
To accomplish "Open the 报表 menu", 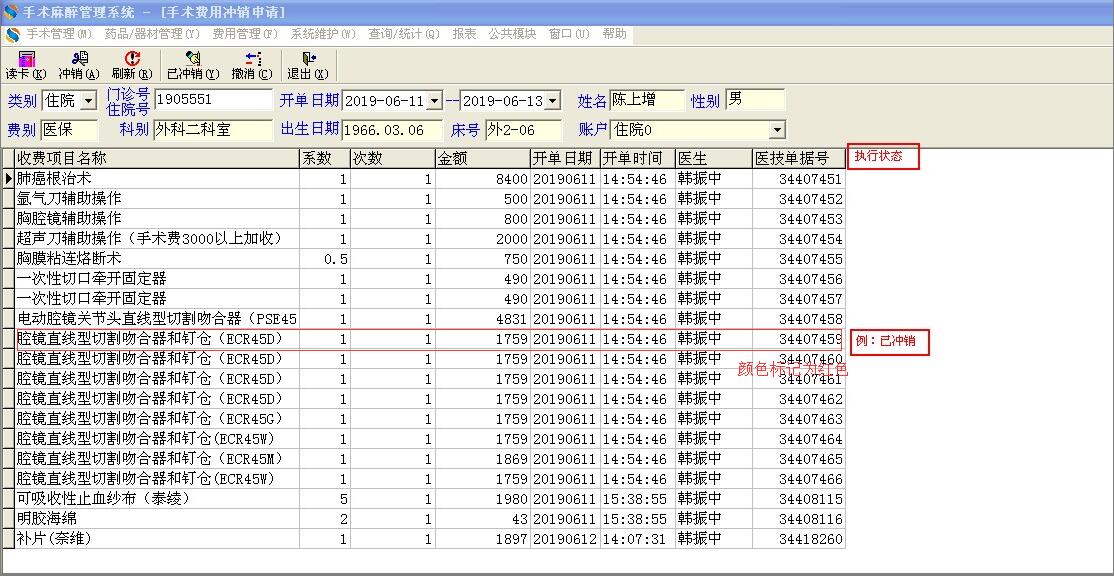I will pyautogui.click(x=465, y=33).
